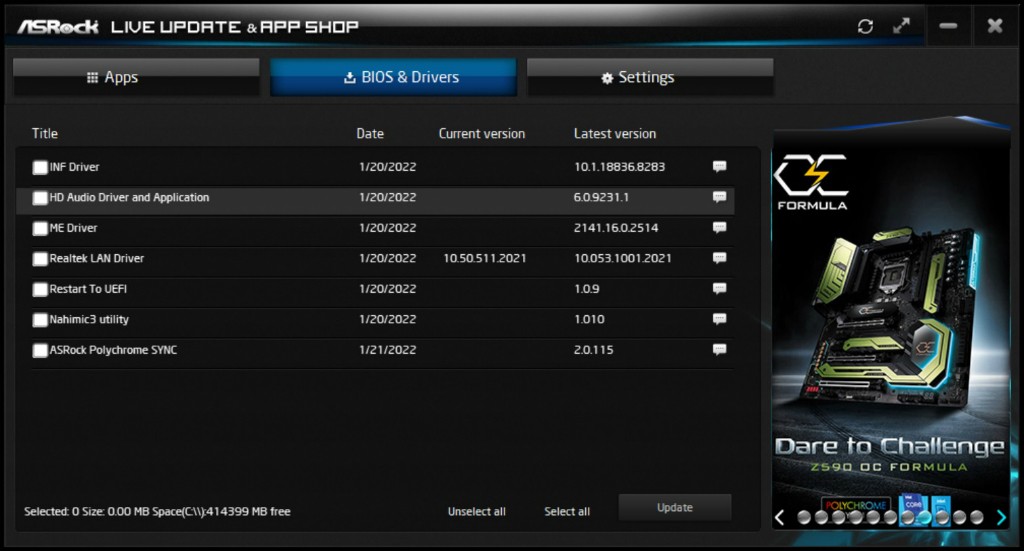Click the Latest version column header
Image resolution: width=1024 pixels, height=551 pixels.
tap(615, 133)
